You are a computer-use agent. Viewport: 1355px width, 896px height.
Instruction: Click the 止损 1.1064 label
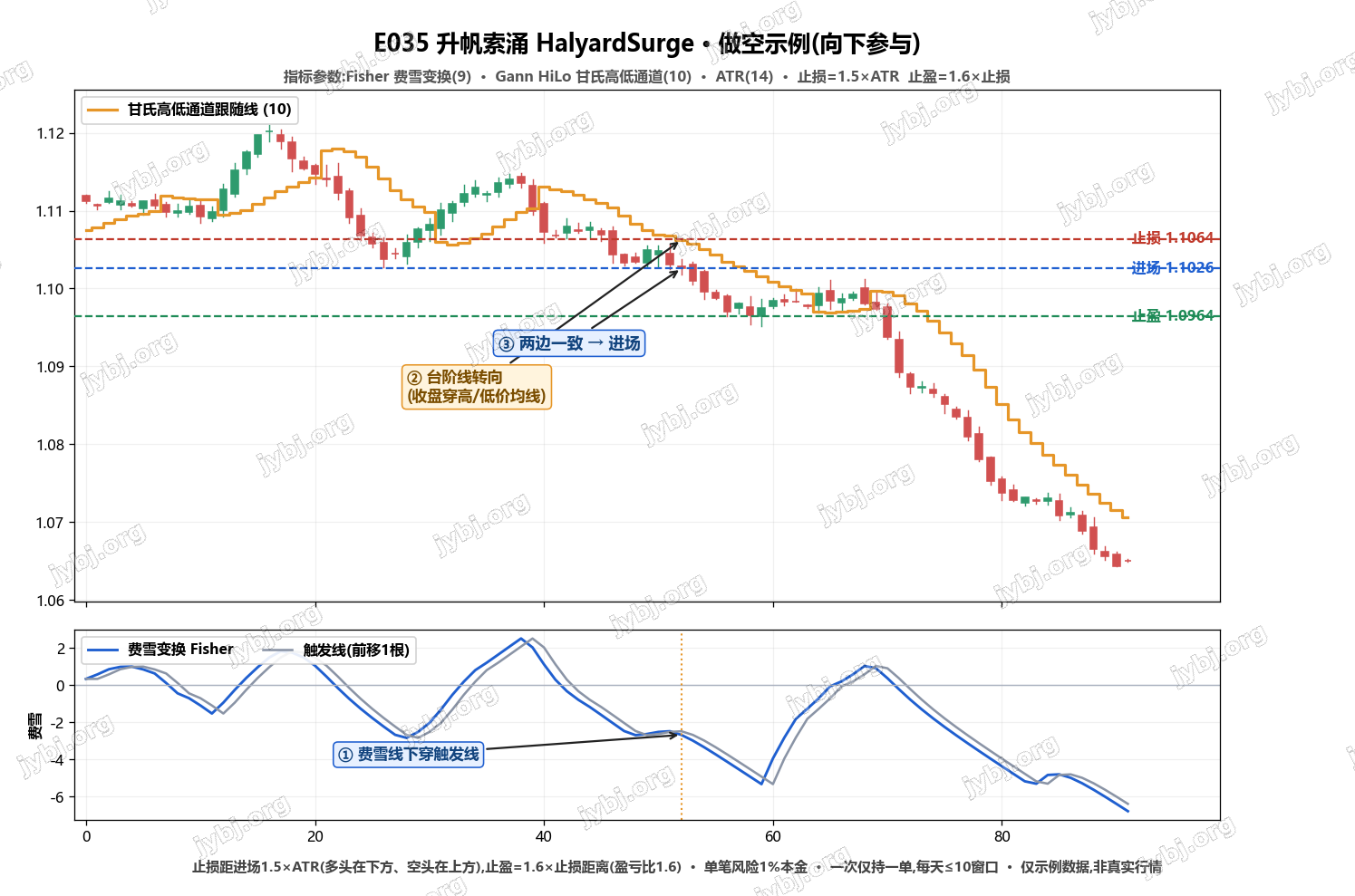1172,237
